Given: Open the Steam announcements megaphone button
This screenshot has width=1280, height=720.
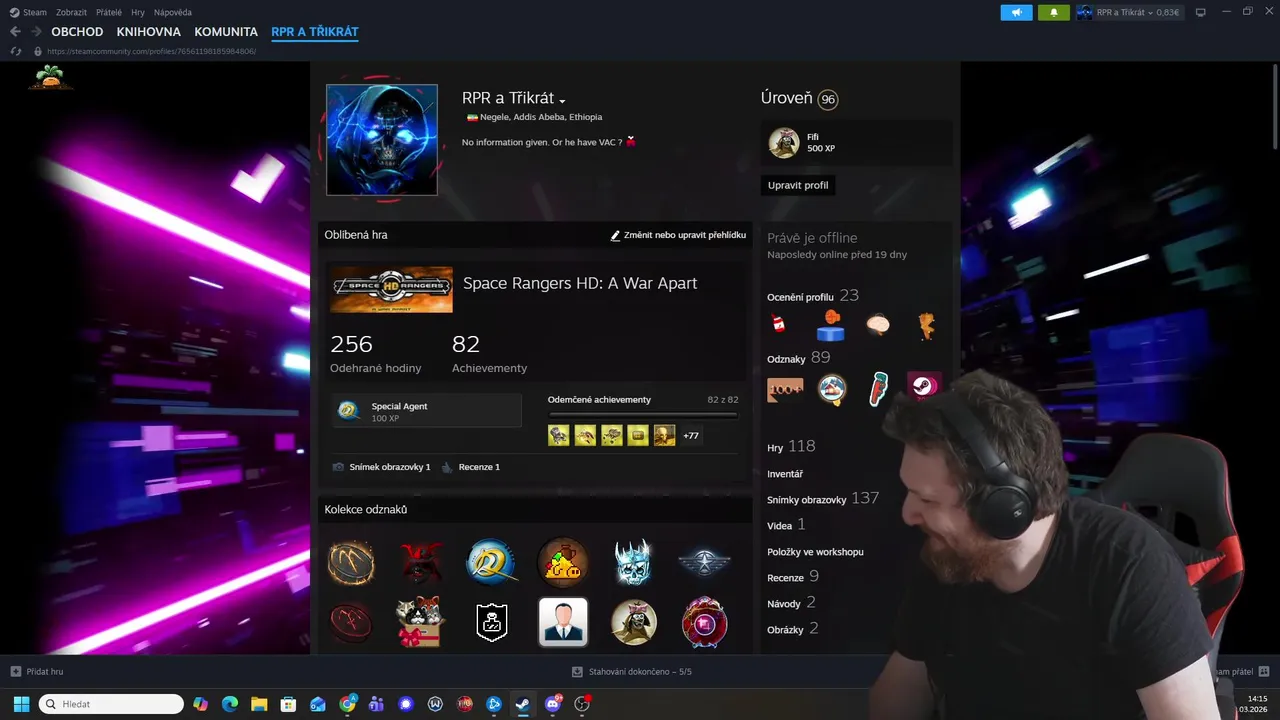Looking at the screenshot, I should 1016,12.
